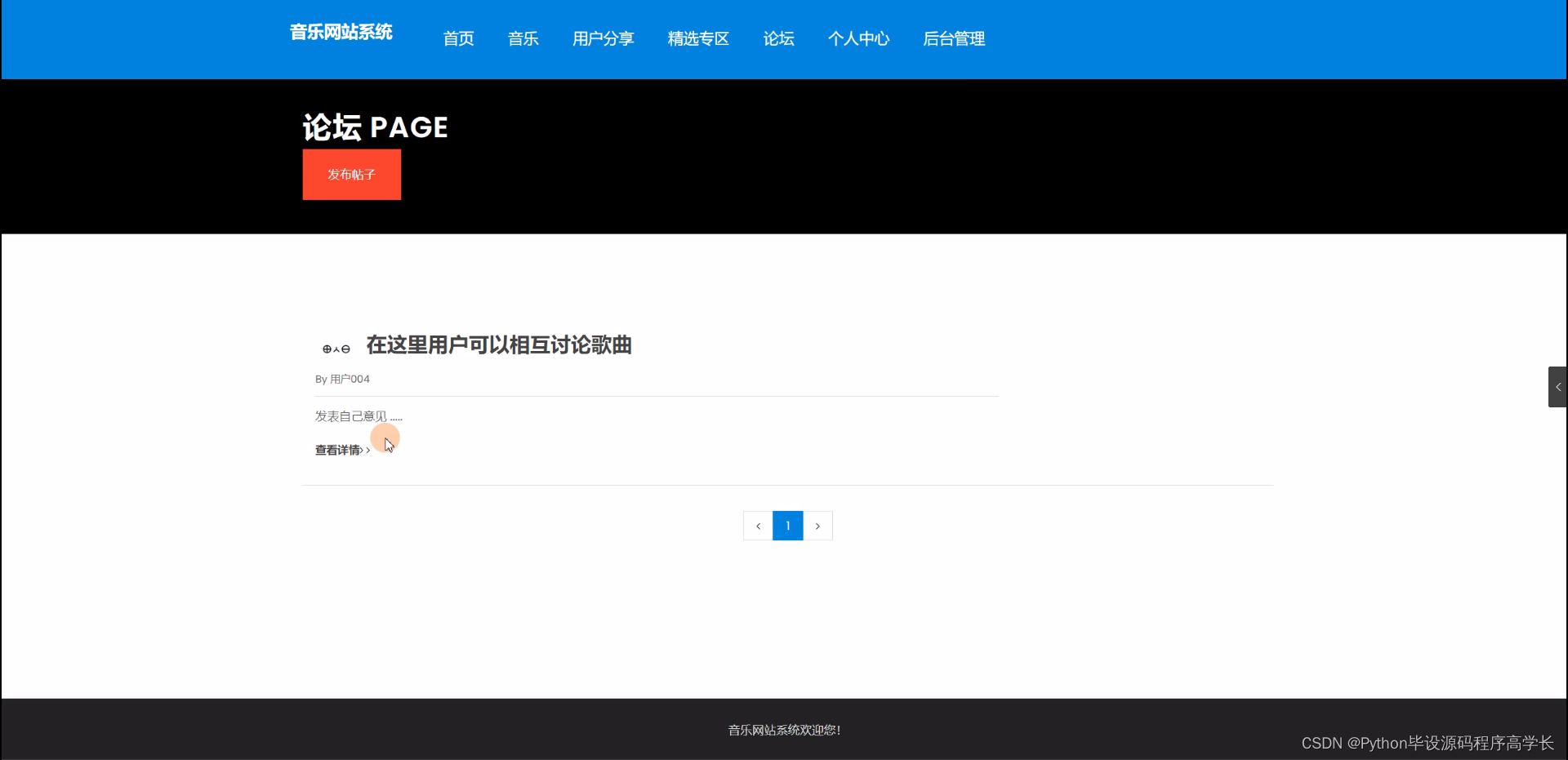The width and height of the screenshot is (1568, 760).
Task: Open the collapsed side panel chevron on right edge
Action: pos(1557,386)
